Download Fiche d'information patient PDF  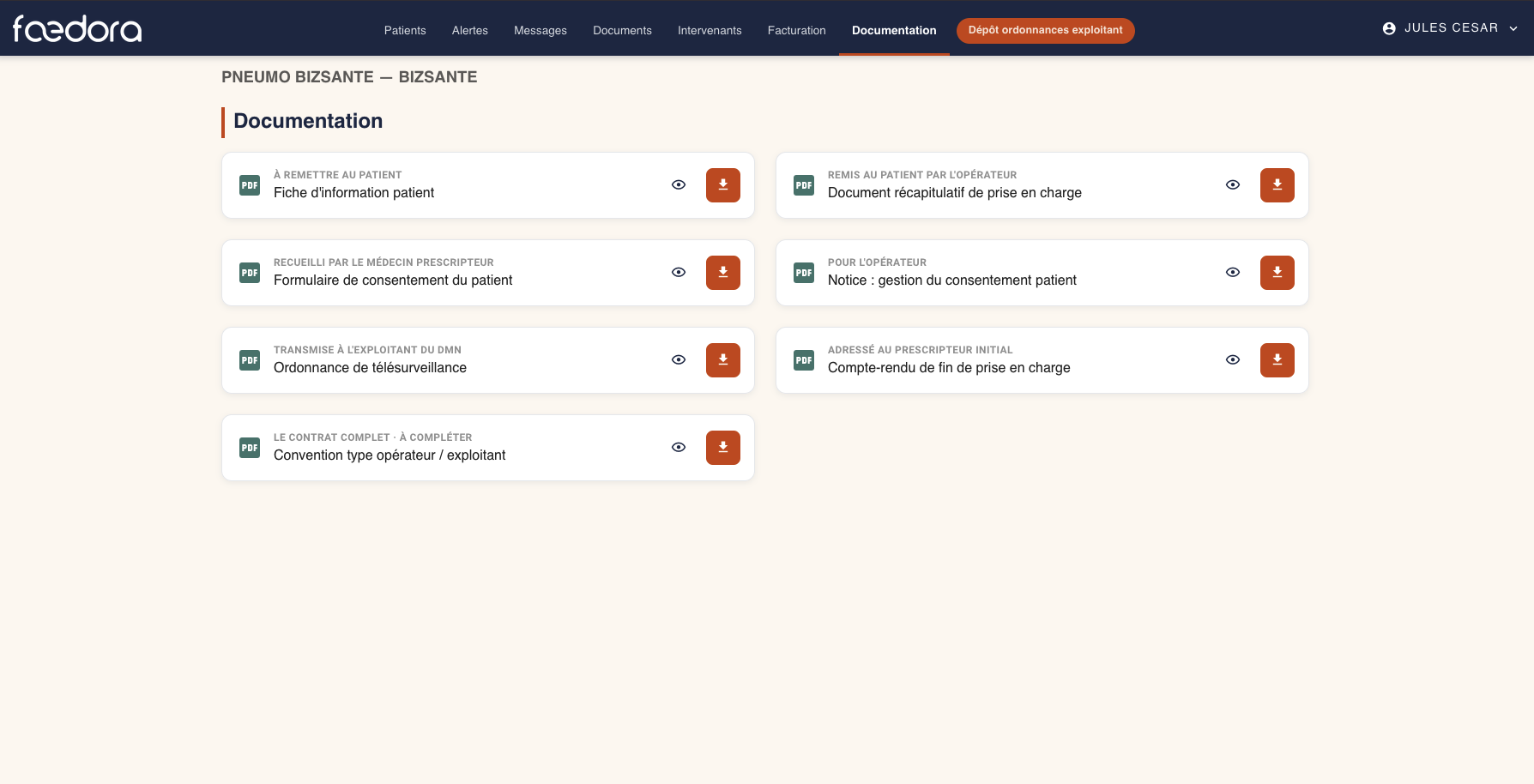pos(723,185)
